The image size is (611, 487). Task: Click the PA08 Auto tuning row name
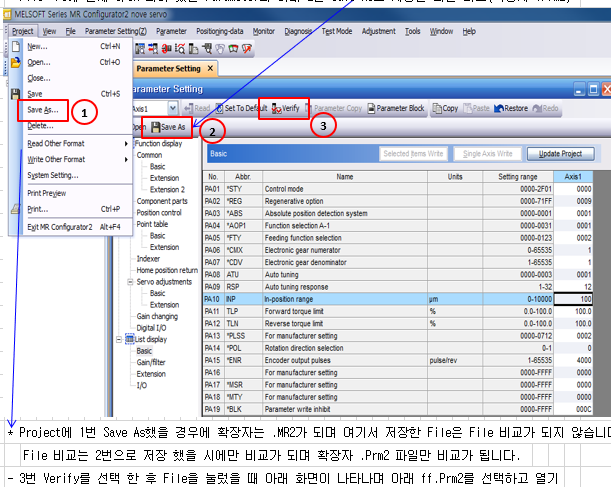coord(345,275)
